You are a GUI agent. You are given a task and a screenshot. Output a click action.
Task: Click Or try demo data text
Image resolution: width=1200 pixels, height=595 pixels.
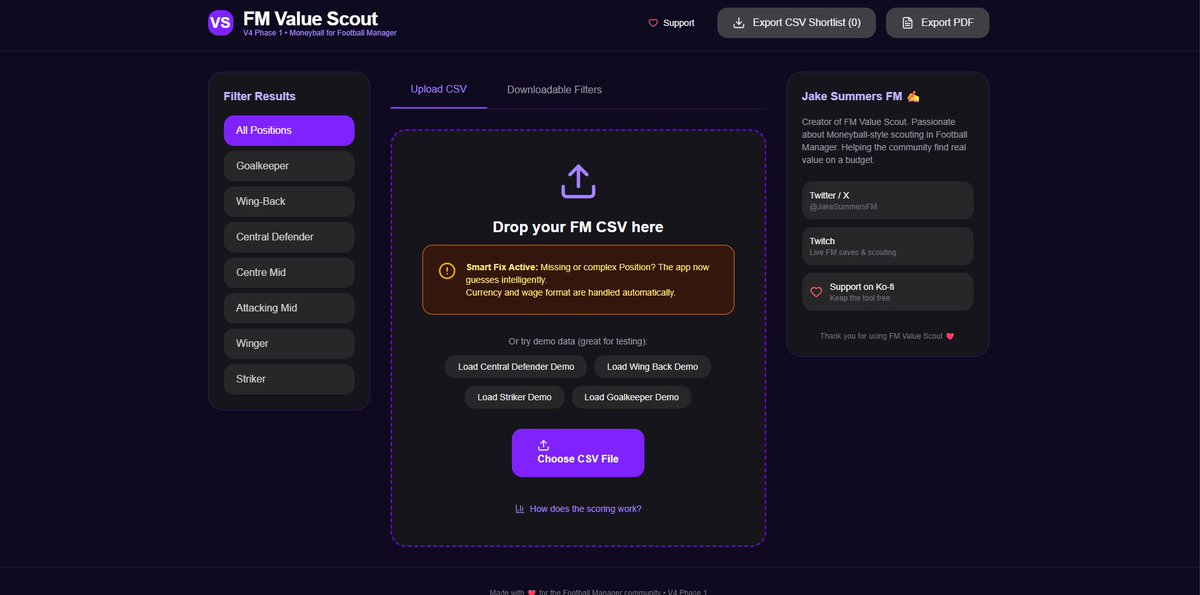[x=578, y=341]
